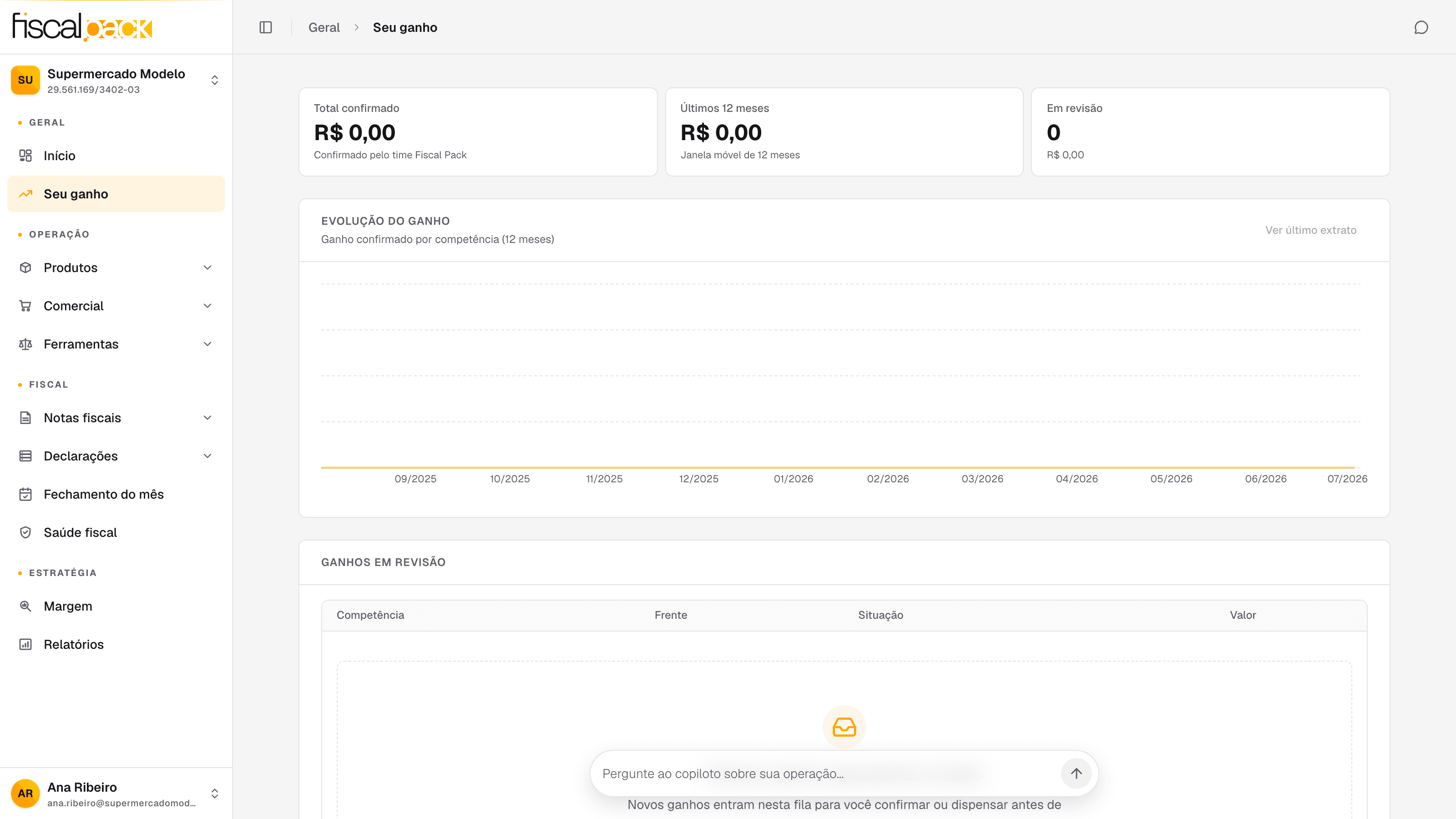Click the Fechamento do mês calendar icon
1456x819 pixels.
25,495
